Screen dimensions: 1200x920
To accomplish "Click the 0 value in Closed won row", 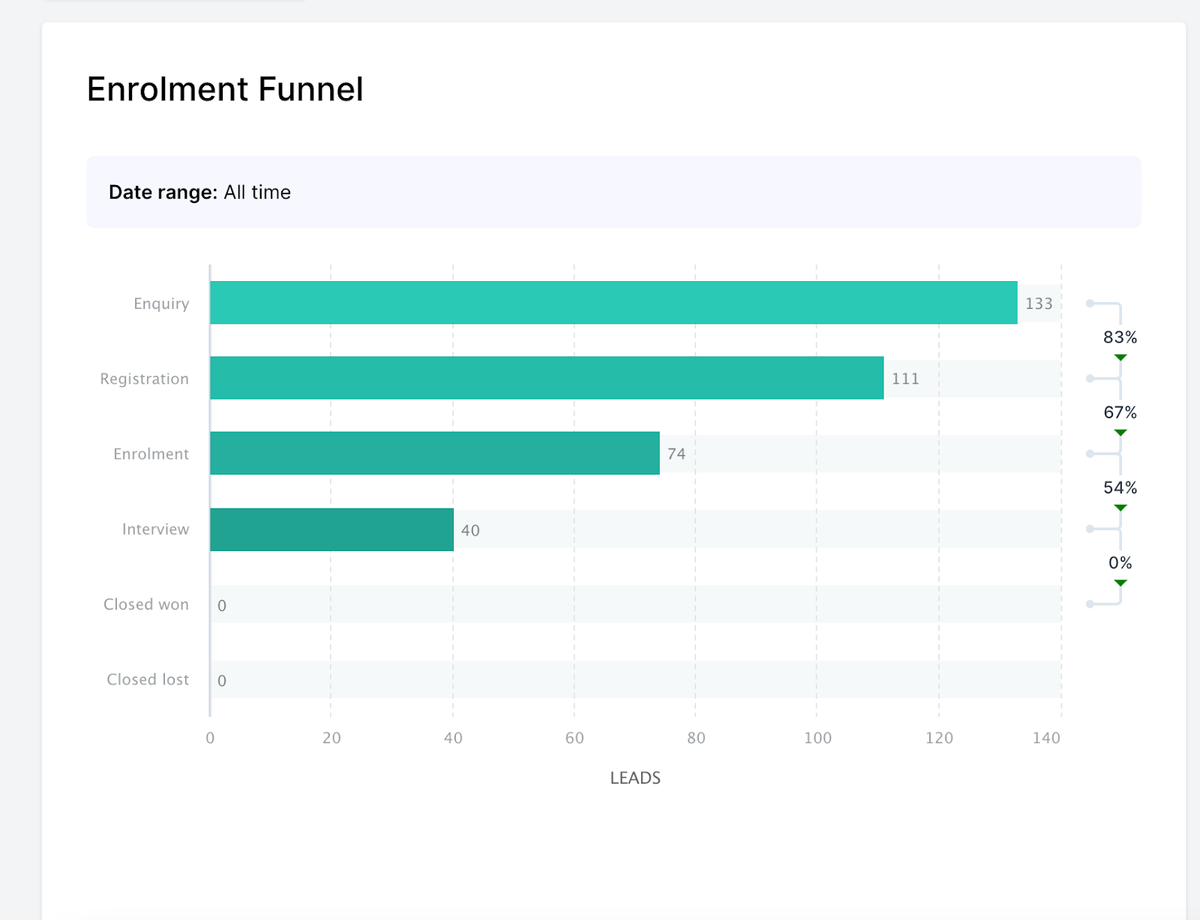I will [x=222, y=605].
